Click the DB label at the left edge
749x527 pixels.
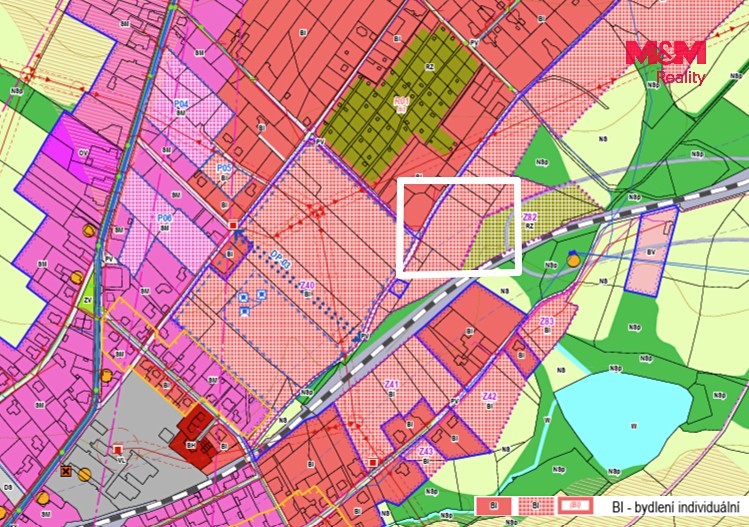pyautogui.click(x=8, y=487)
